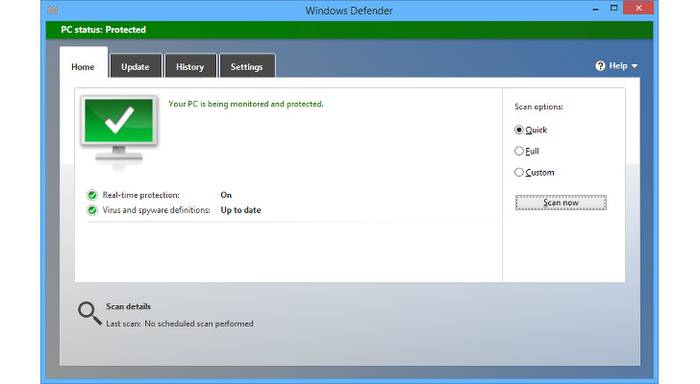Open the Settings tab
The image size is (700, 384).
tap(246, 67)
